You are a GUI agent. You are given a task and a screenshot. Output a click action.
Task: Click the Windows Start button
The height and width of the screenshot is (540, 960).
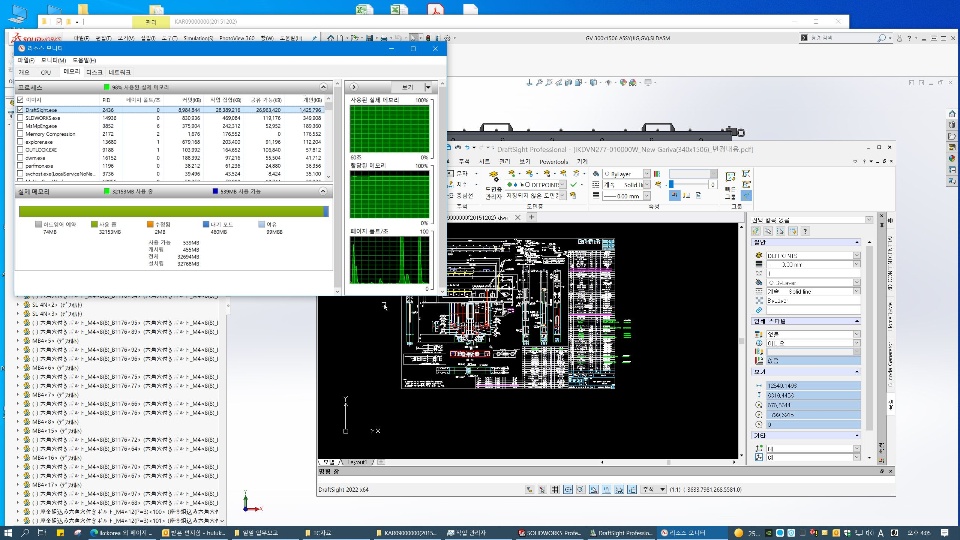click(8, 533)
